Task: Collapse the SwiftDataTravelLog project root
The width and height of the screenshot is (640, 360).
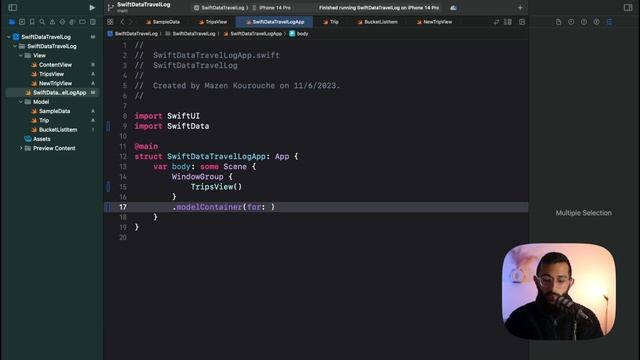Action: point(9,37)
